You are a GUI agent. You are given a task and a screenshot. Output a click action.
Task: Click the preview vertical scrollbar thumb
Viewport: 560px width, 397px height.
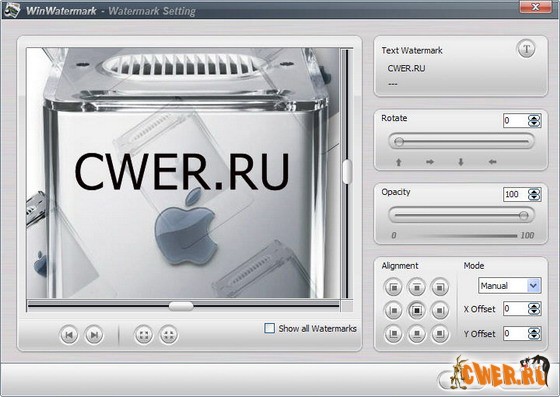tap(347, 172)
